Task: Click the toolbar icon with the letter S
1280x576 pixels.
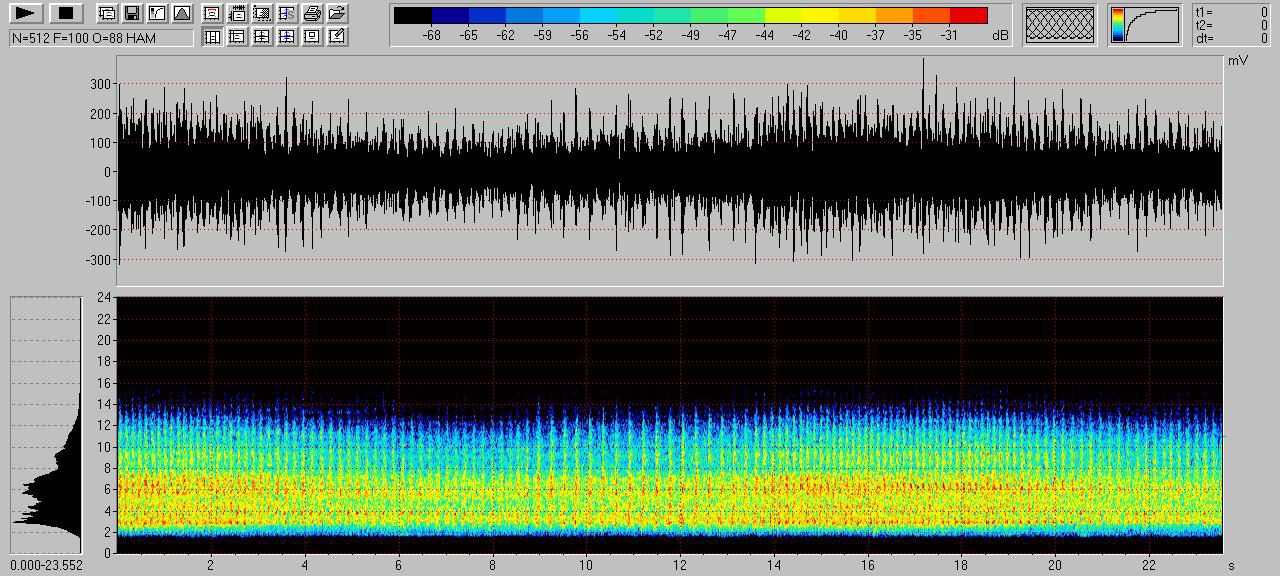Action: pyautogui.click(x=287, y=14)
